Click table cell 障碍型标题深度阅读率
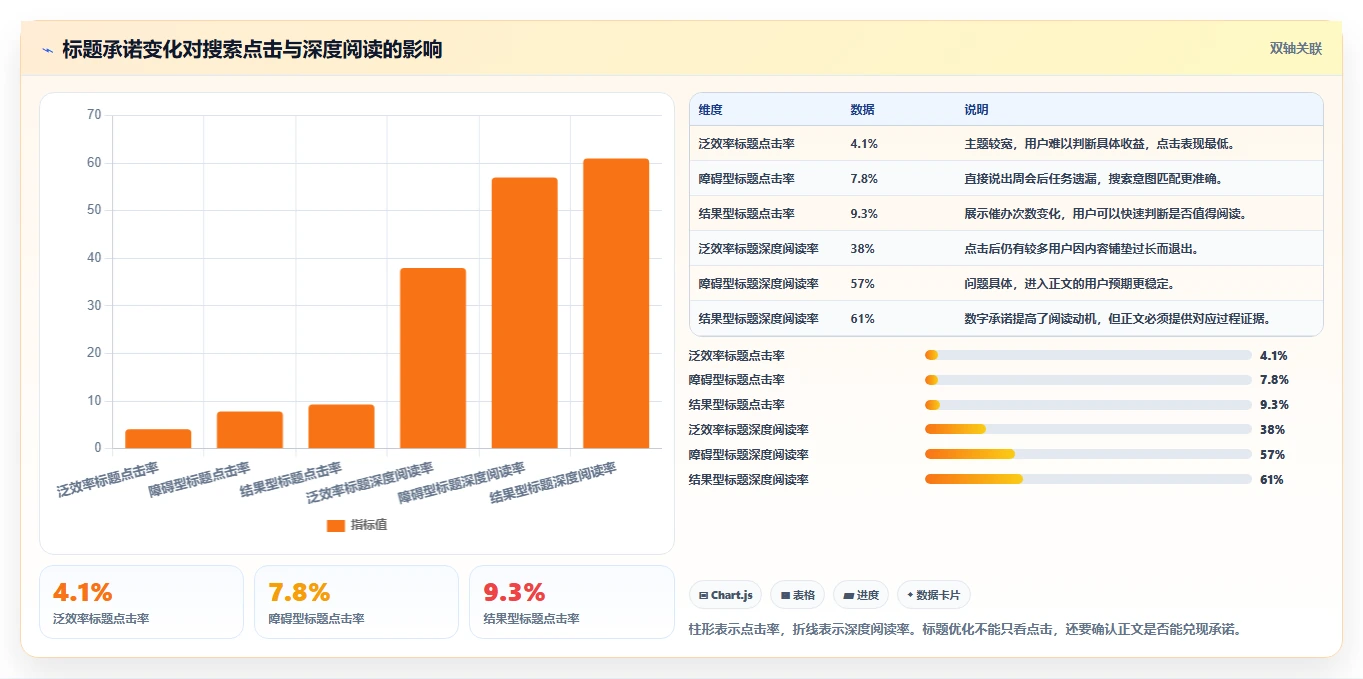 click(759, 284)
